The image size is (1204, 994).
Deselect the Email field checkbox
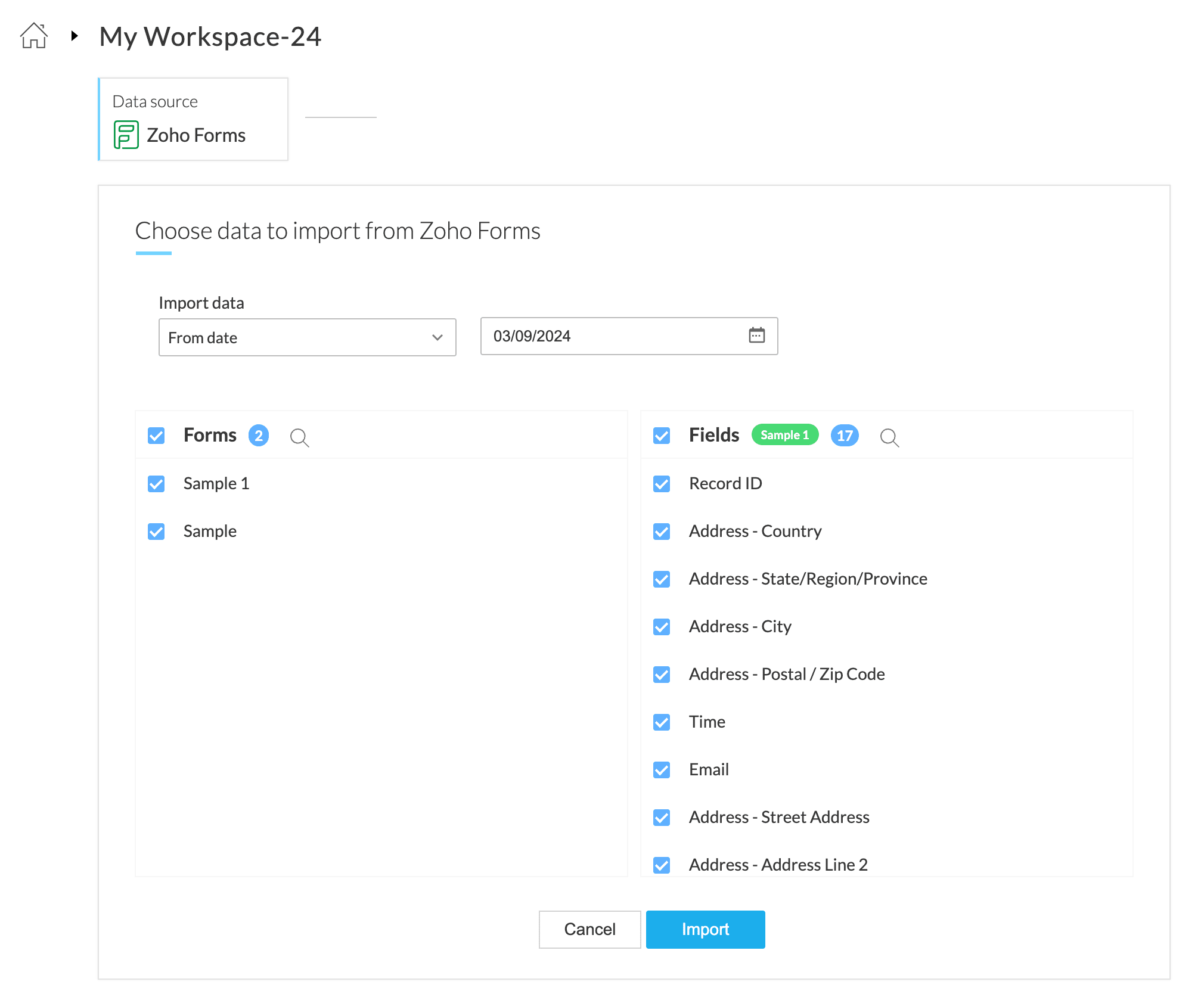click(662, 770)
